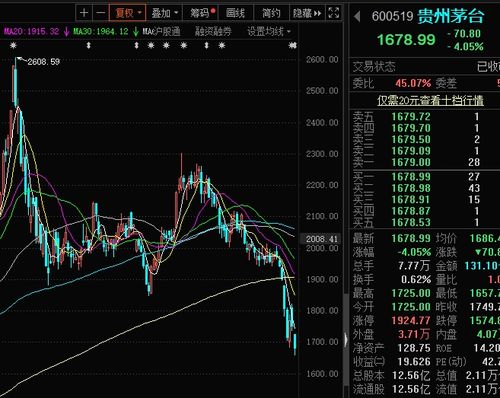Select the 买四 bid row at 1678.87
The width and height of the screenshot is (500, 398).
[424, 211]
